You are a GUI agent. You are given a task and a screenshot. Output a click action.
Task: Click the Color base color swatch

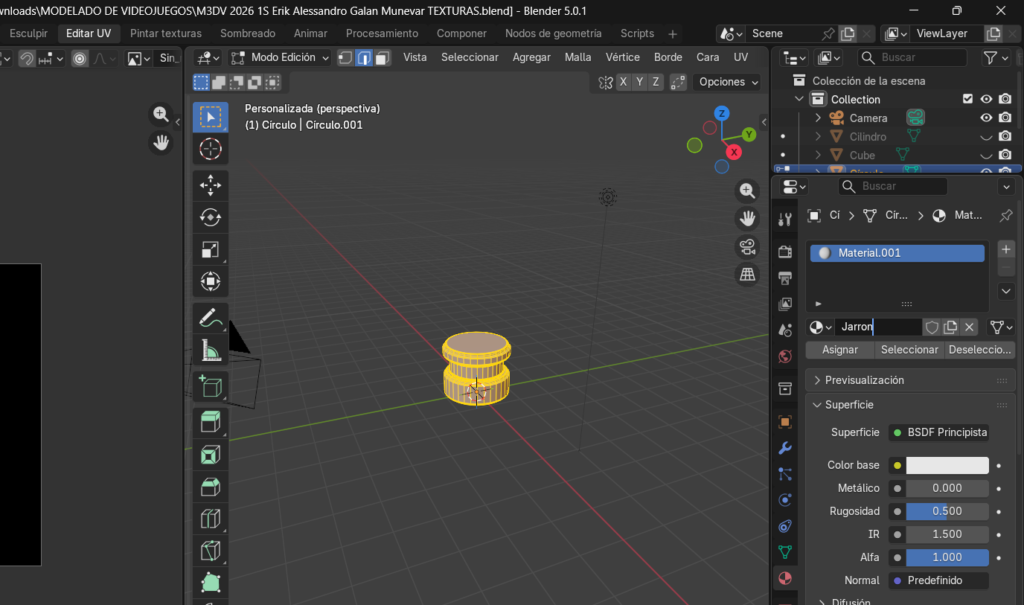point(946,464)
